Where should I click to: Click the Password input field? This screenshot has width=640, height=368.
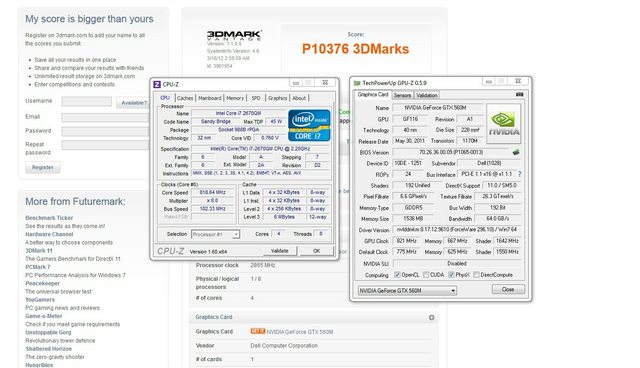105,131
